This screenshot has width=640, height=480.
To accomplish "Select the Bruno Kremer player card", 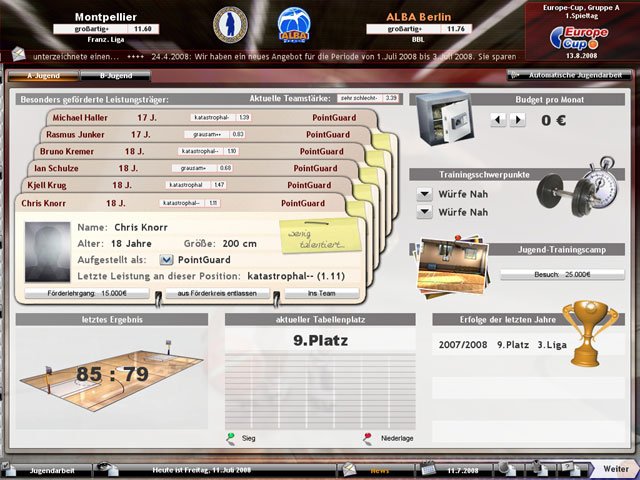I will coord(199,151).
